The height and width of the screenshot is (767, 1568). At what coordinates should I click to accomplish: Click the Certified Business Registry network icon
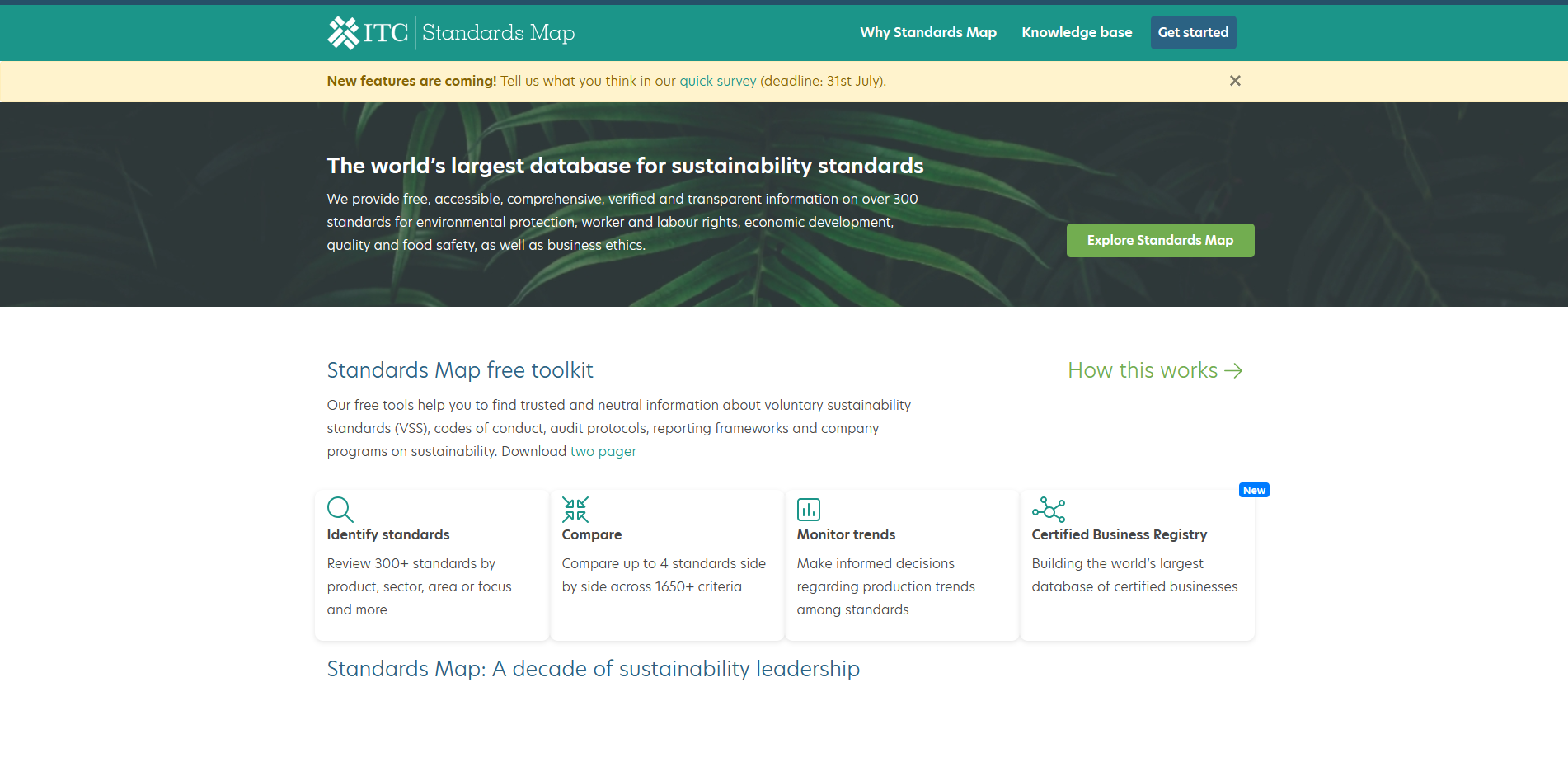coord(1049,509)
